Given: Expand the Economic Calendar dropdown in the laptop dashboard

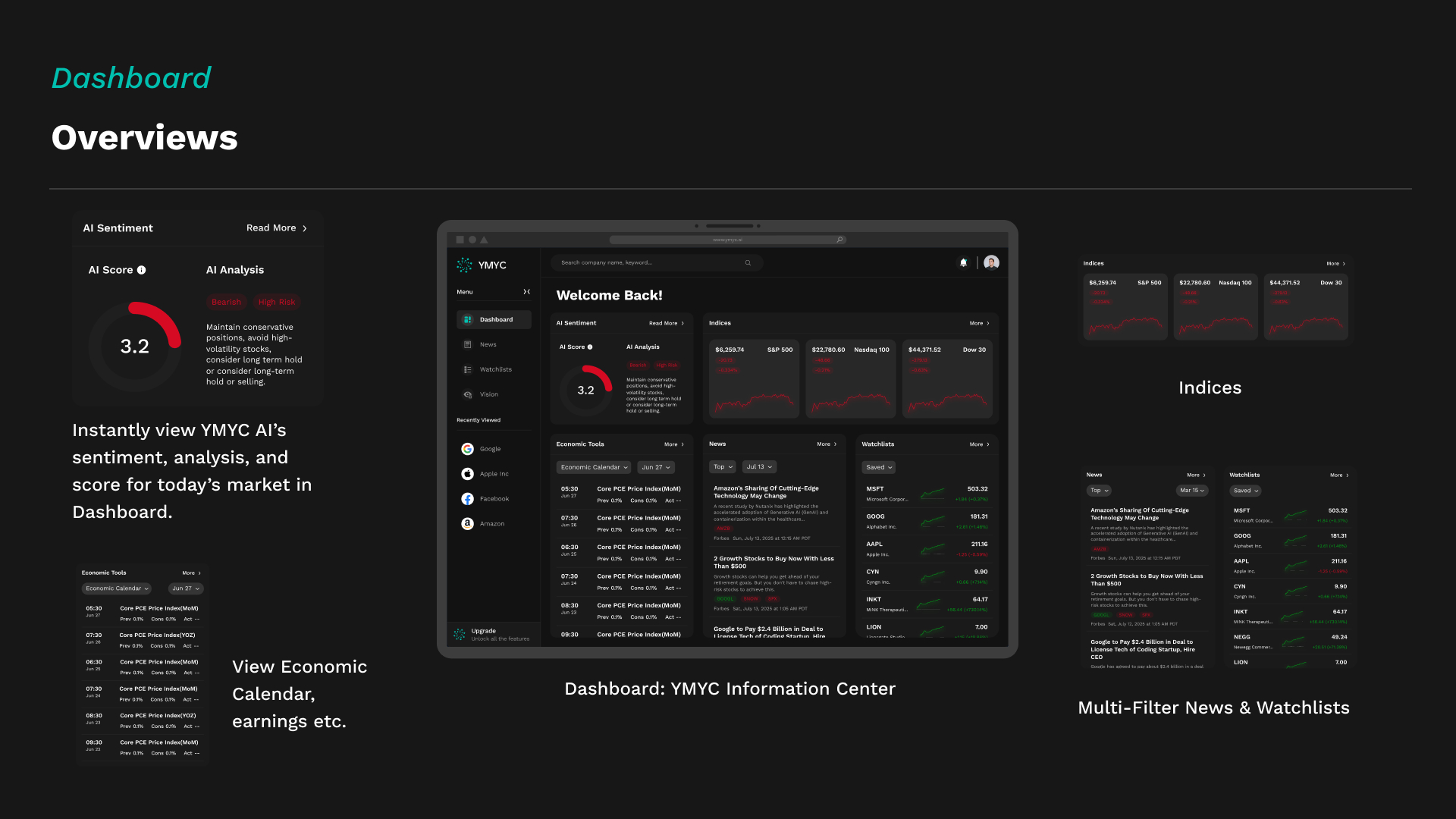Looking at the screenshot, I should coord(595,468).
